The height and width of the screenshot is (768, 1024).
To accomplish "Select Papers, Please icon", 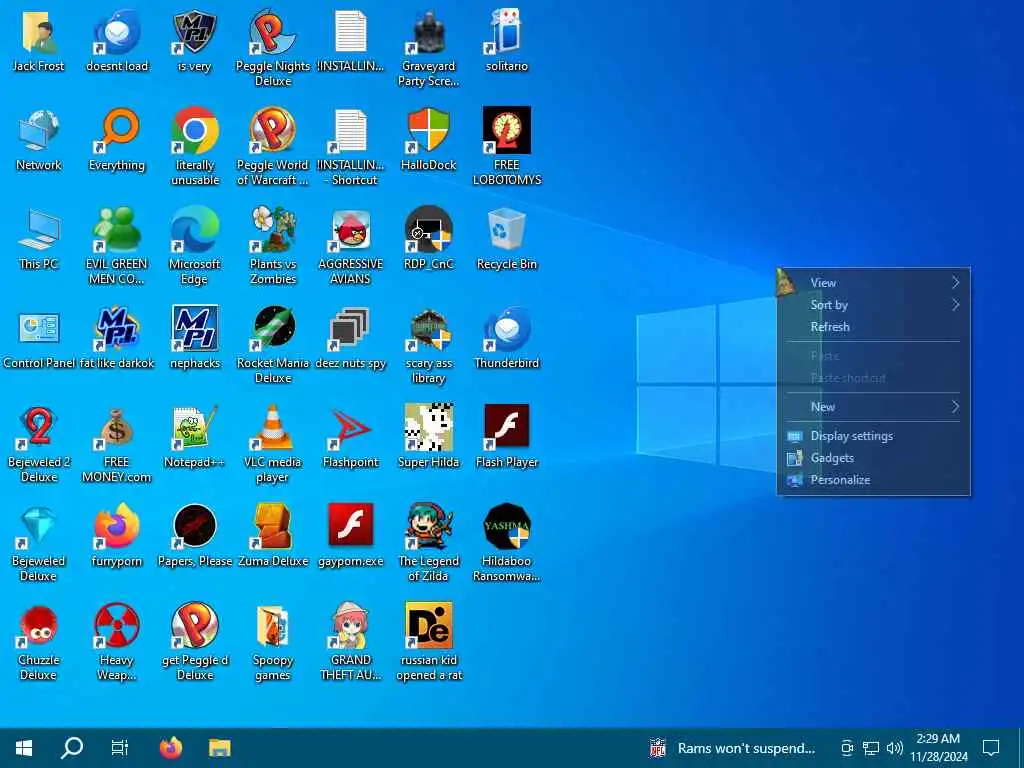I will [x=195, y=526].
